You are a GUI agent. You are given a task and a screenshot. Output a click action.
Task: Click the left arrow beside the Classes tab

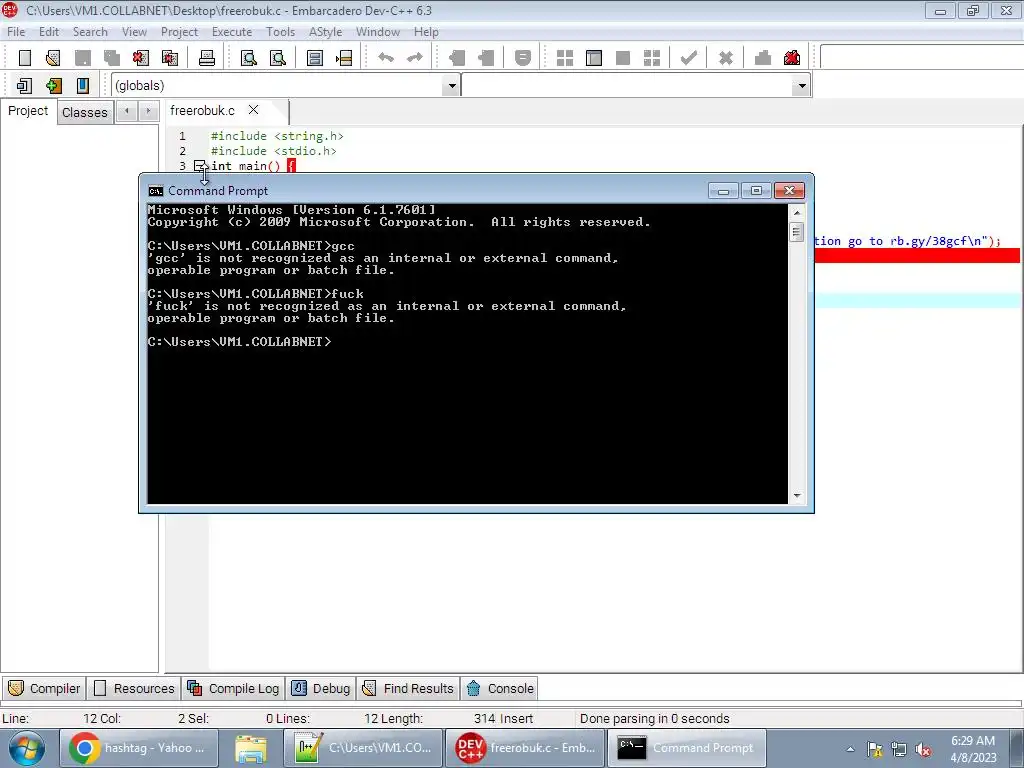click(127, 112)
